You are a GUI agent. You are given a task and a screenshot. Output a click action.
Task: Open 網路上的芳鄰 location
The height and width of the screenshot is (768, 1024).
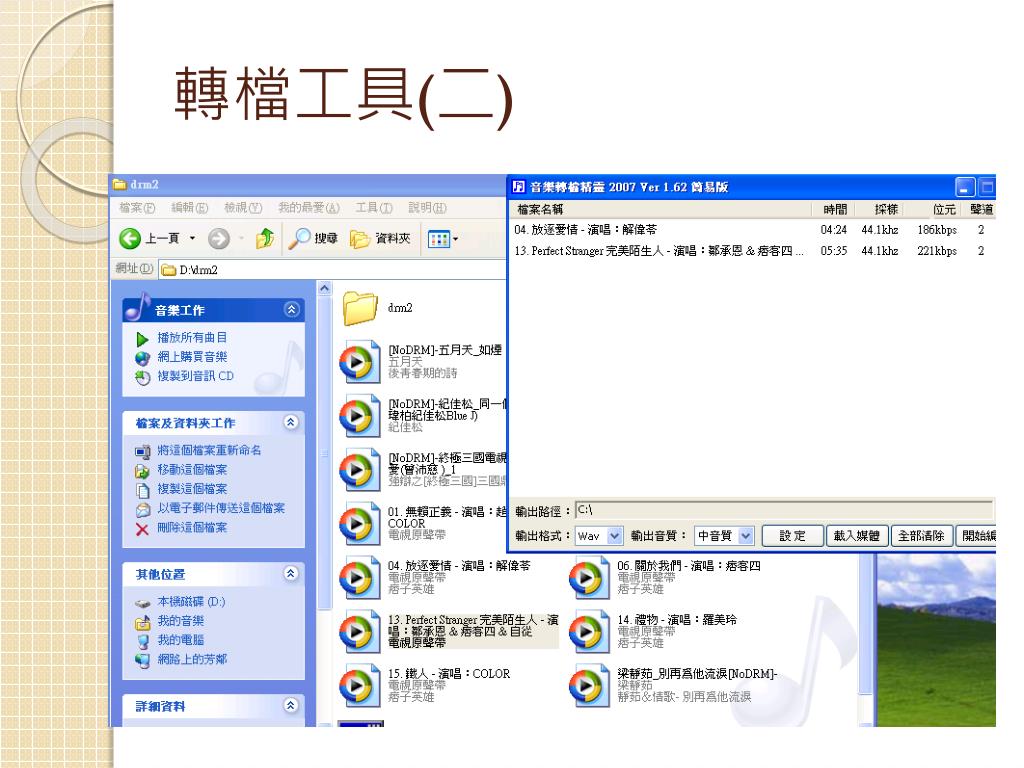pos(192,659)
